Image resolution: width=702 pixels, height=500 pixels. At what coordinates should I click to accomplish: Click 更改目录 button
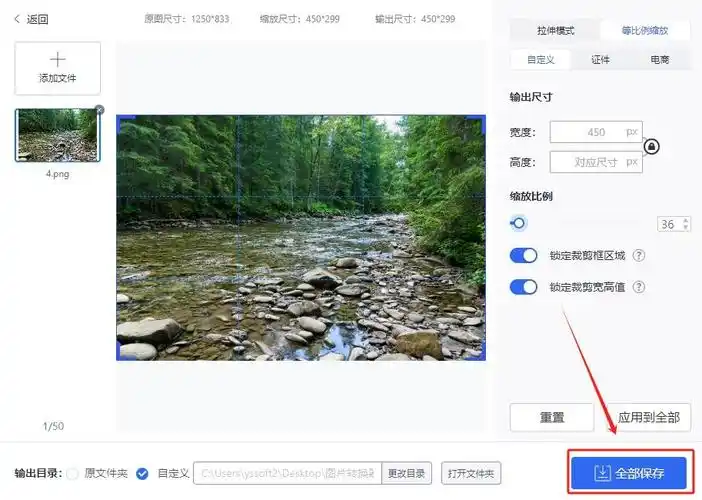[407, 473]
